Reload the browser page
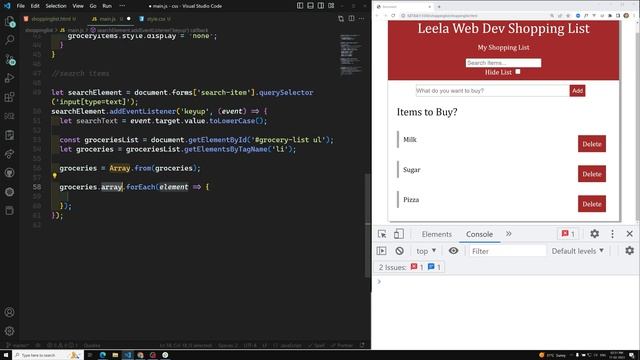This screenshot has width=640, height=360. pos(393,16)
